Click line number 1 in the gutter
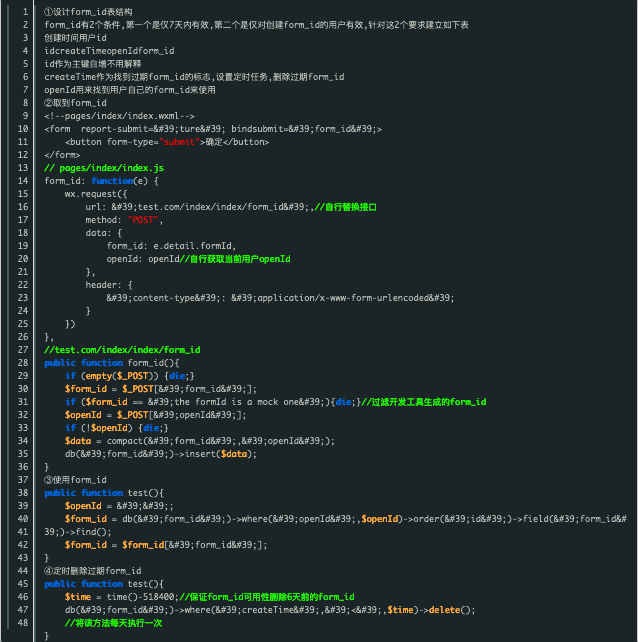Screen dimensions: 638x642 (x=23, y=10)
